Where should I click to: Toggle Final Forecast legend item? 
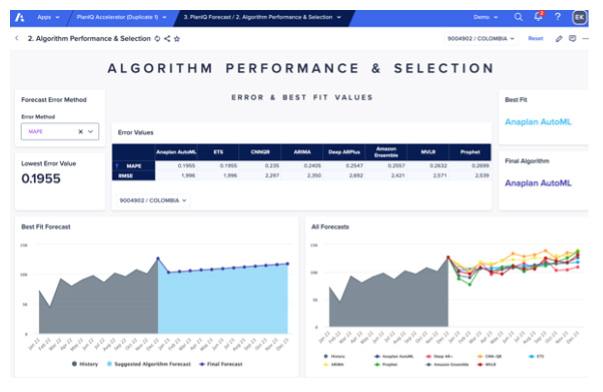pyautogui.click(x=221, y=364)
